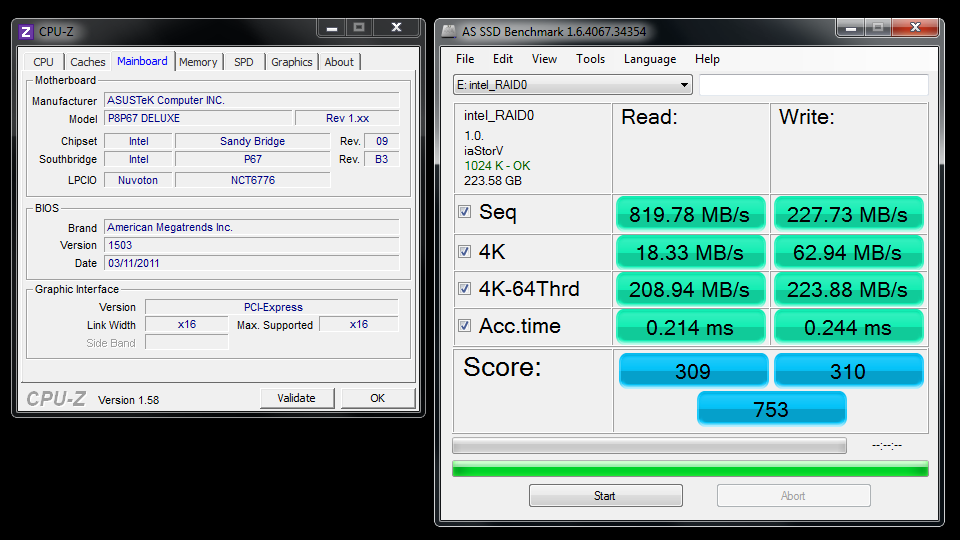Click the Abort button

(x=793, y=495)
